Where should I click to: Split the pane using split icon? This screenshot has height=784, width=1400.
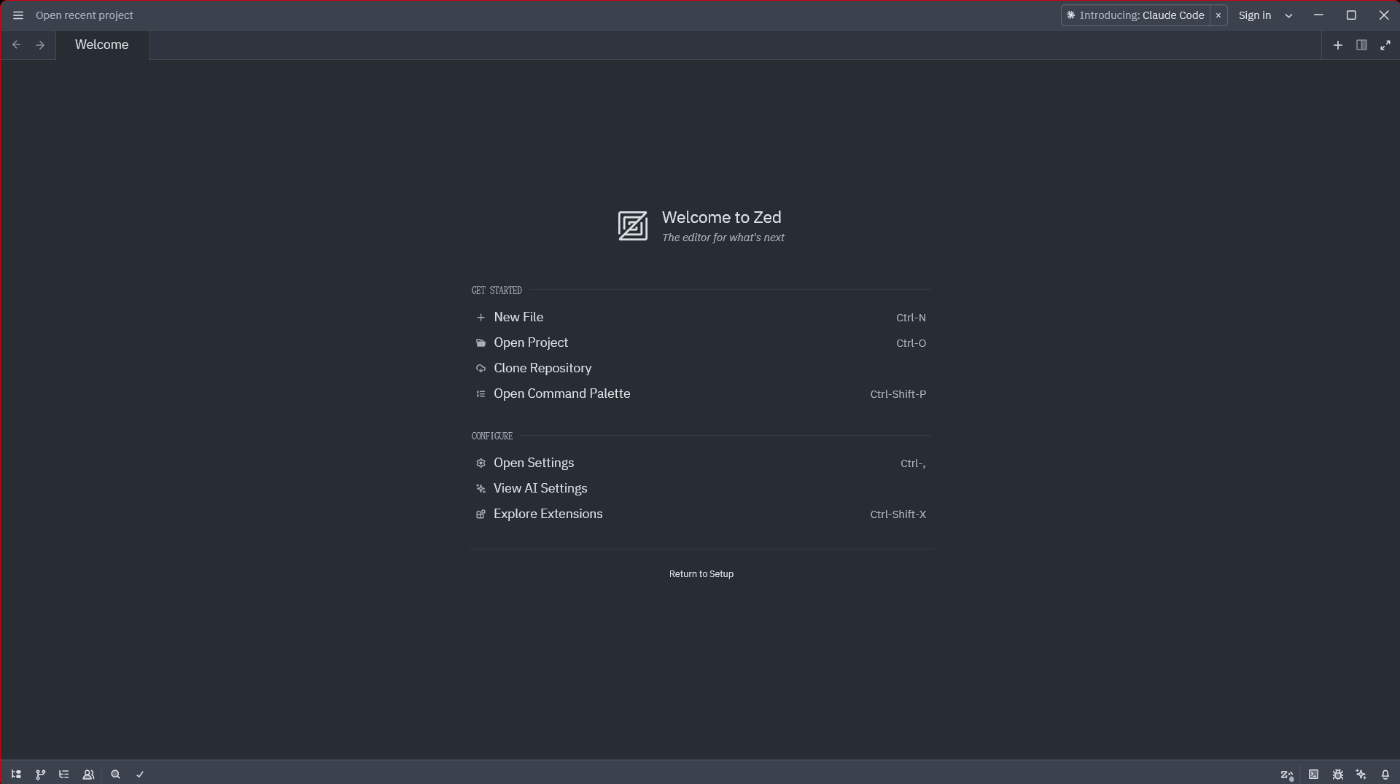[1361, 45]
